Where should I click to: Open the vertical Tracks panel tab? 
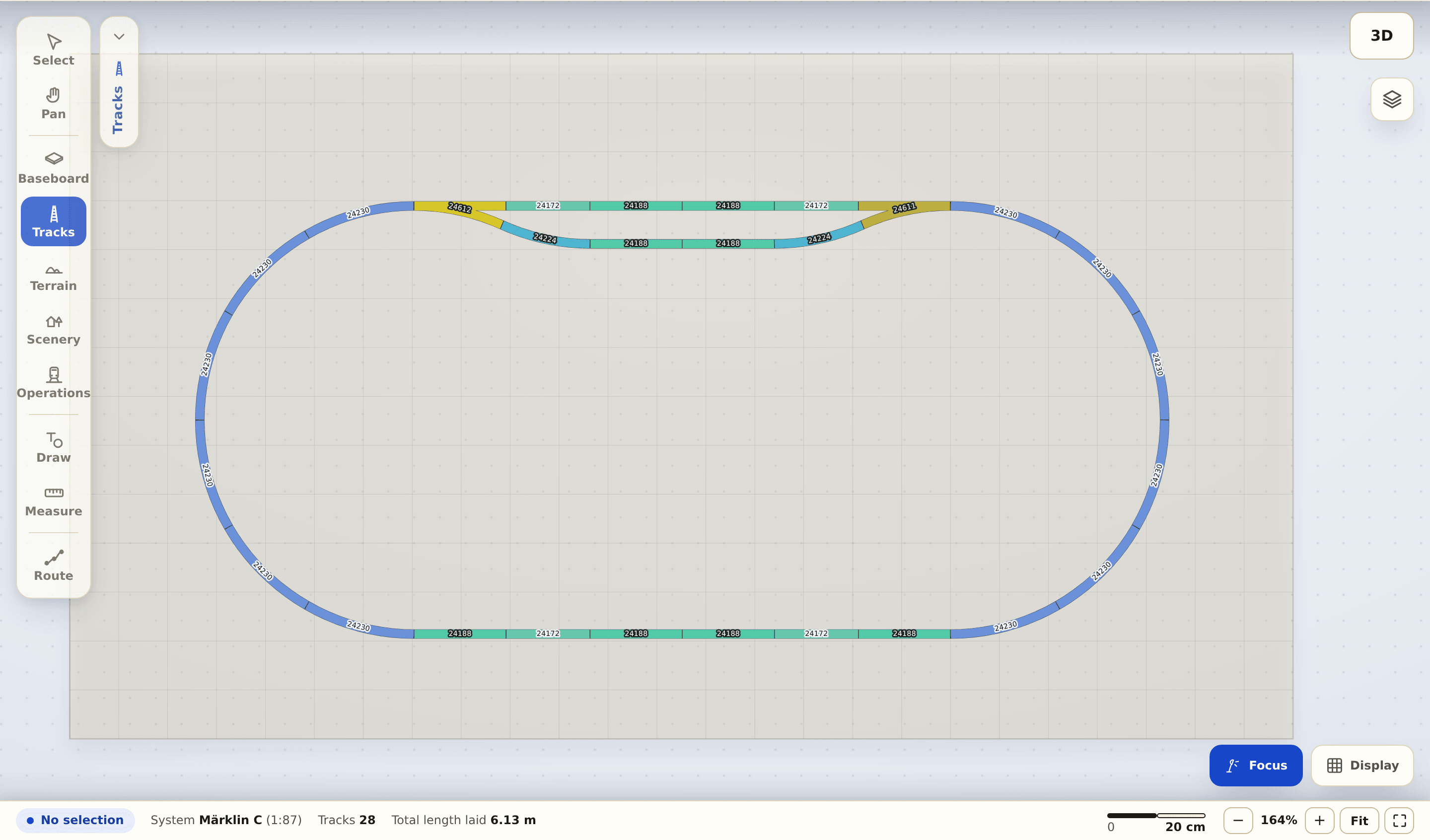[x=119, y=98]
